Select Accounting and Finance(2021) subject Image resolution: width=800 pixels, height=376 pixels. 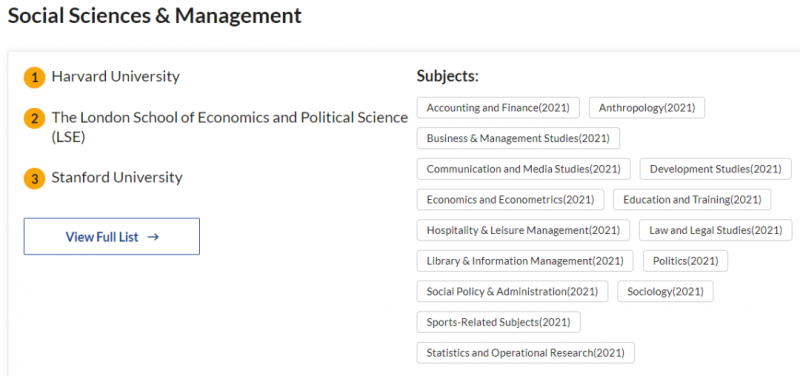point(498,108)
